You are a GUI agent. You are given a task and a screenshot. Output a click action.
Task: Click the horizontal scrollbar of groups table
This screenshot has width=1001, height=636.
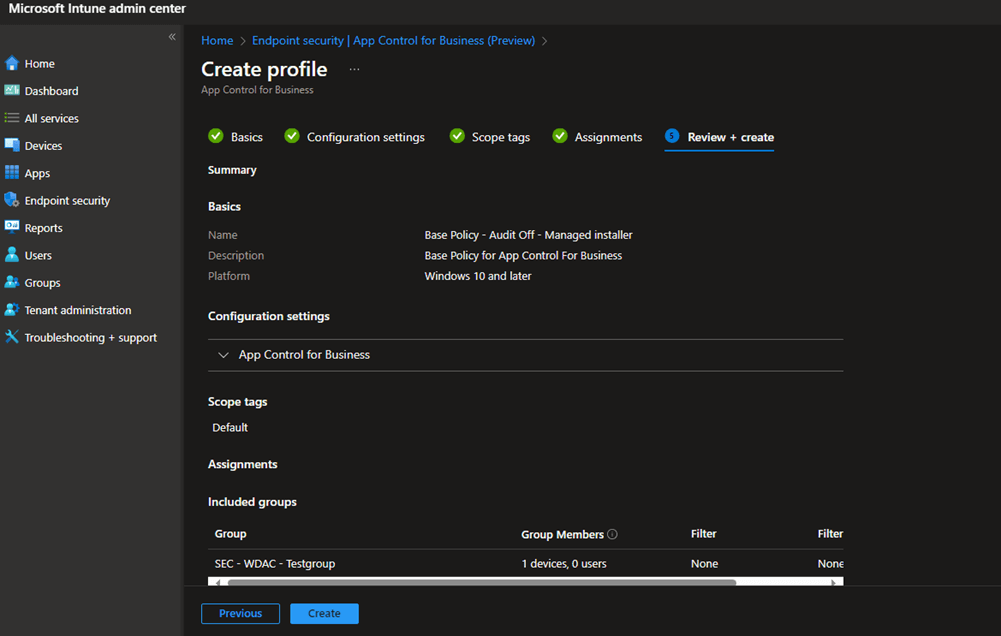pos(482,582)
